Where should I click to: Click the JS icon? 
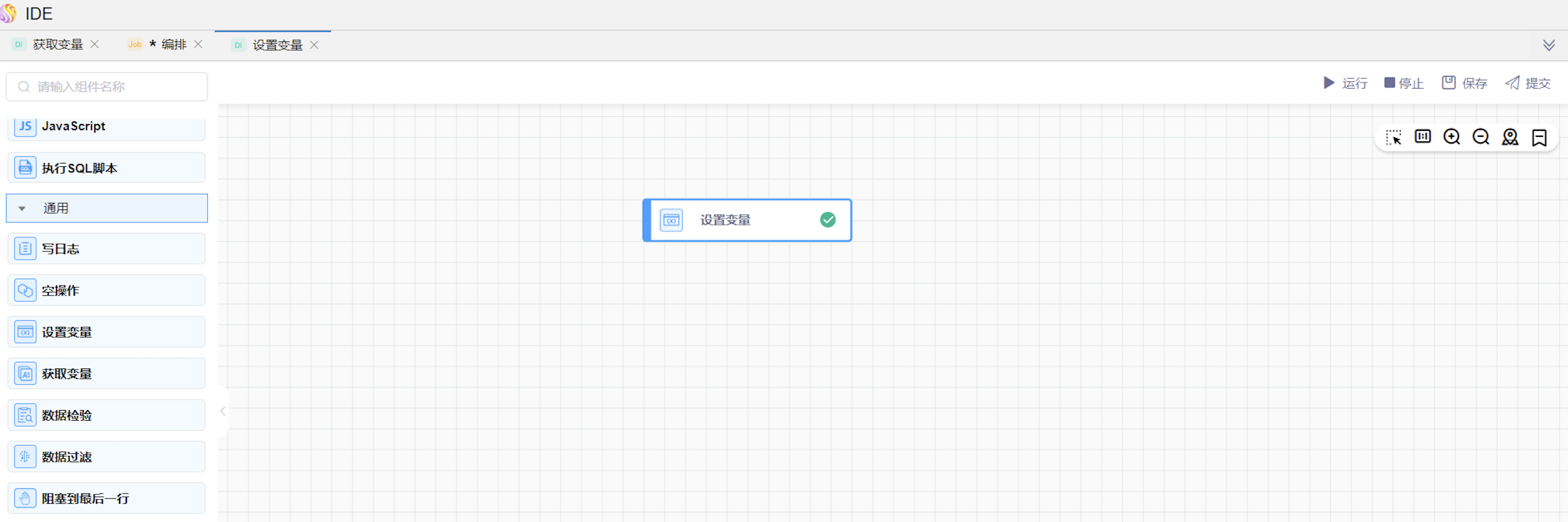tap(25, 126)
